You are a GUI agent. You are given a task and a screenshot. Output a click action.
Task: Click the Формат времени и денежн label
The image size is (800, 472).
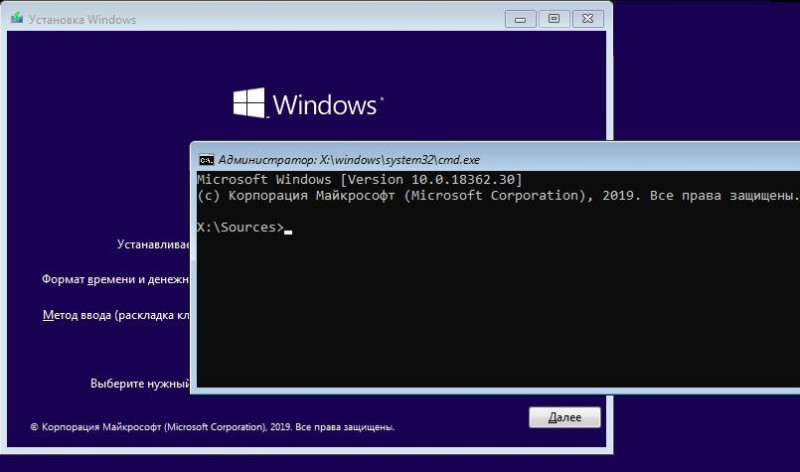(115, 280)
